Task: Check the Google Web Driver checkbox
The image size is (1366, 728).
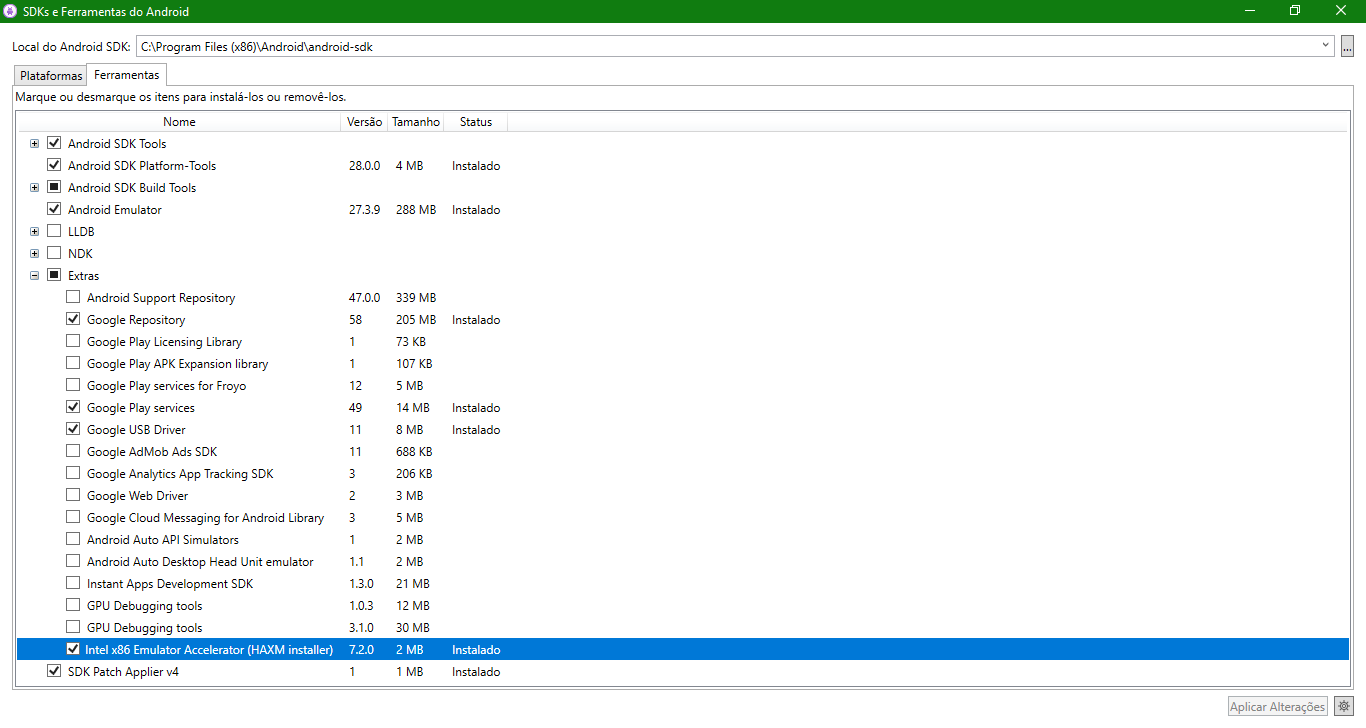Action: coord(73,495)
